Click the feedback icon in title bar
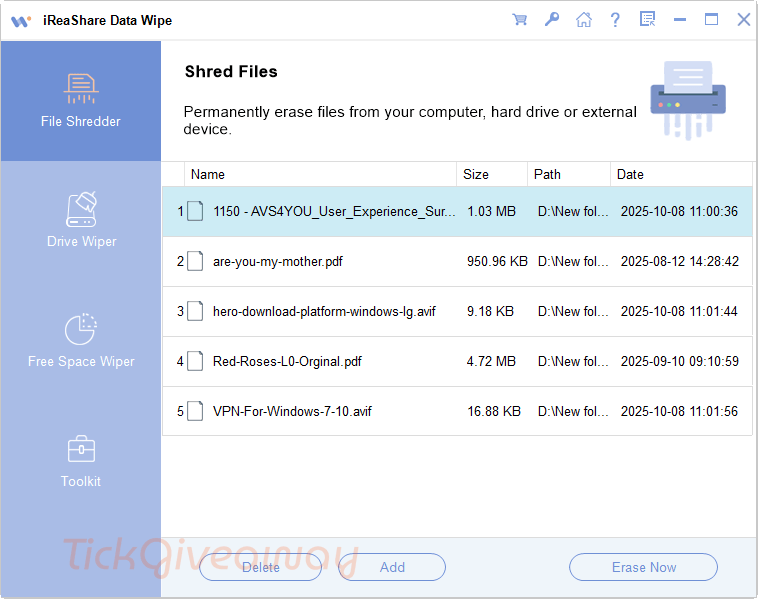Viewport: 758px width, 599px height. (647, 19)
